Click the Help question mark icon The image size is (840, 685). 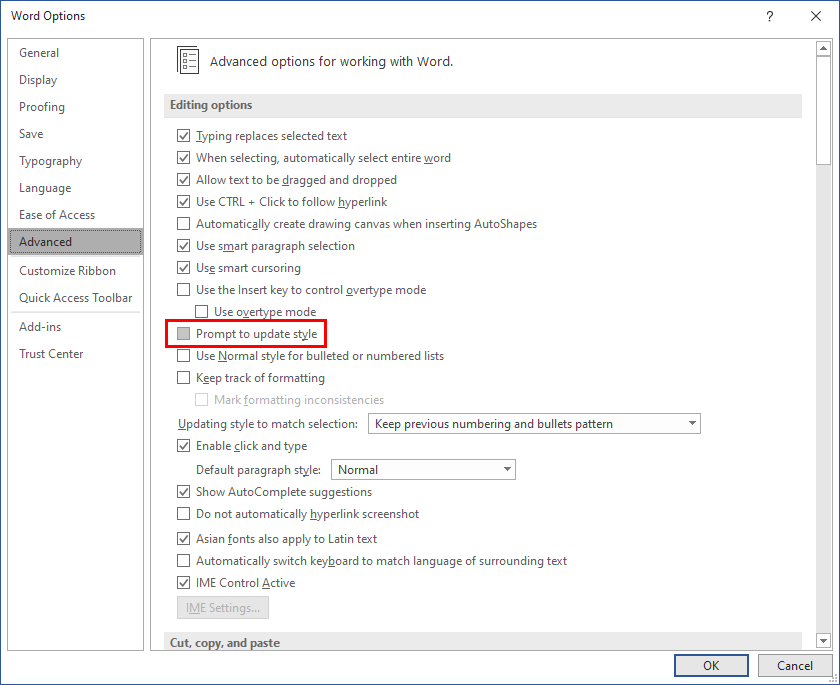click(x=769, y=16)
